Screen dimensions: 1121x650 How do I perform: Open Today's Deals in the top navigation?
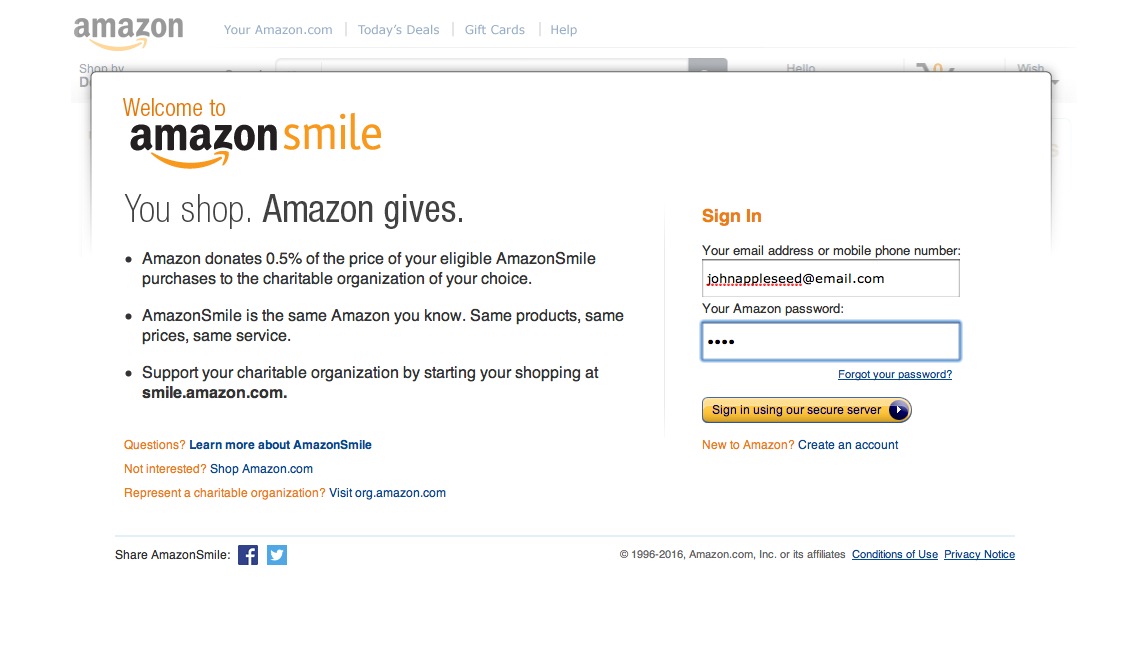point(398,30)
